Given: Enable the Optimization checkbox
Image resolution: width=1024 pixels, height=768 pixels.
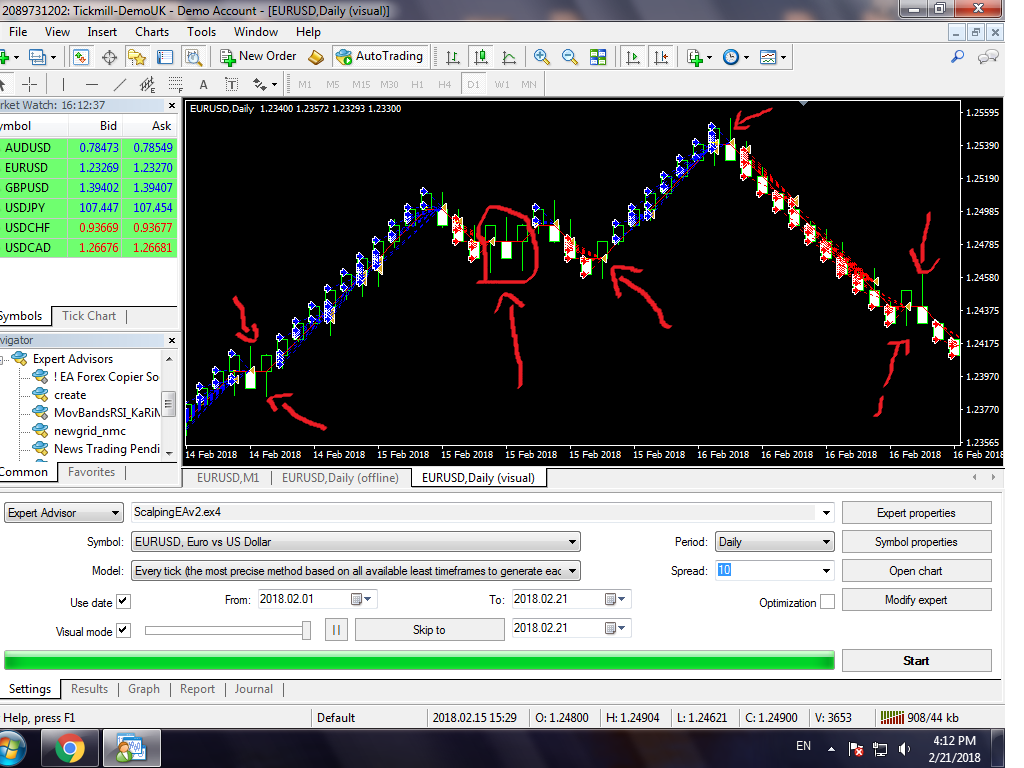Looking at the screenshot, I should (x=827, y=602).
